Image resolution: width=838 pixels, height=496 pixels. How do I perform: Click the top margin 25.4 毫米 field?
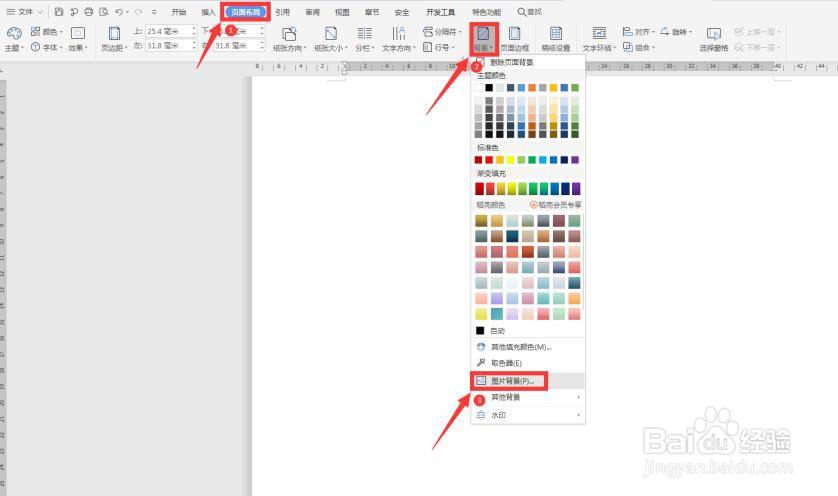(x=167, y=32)
